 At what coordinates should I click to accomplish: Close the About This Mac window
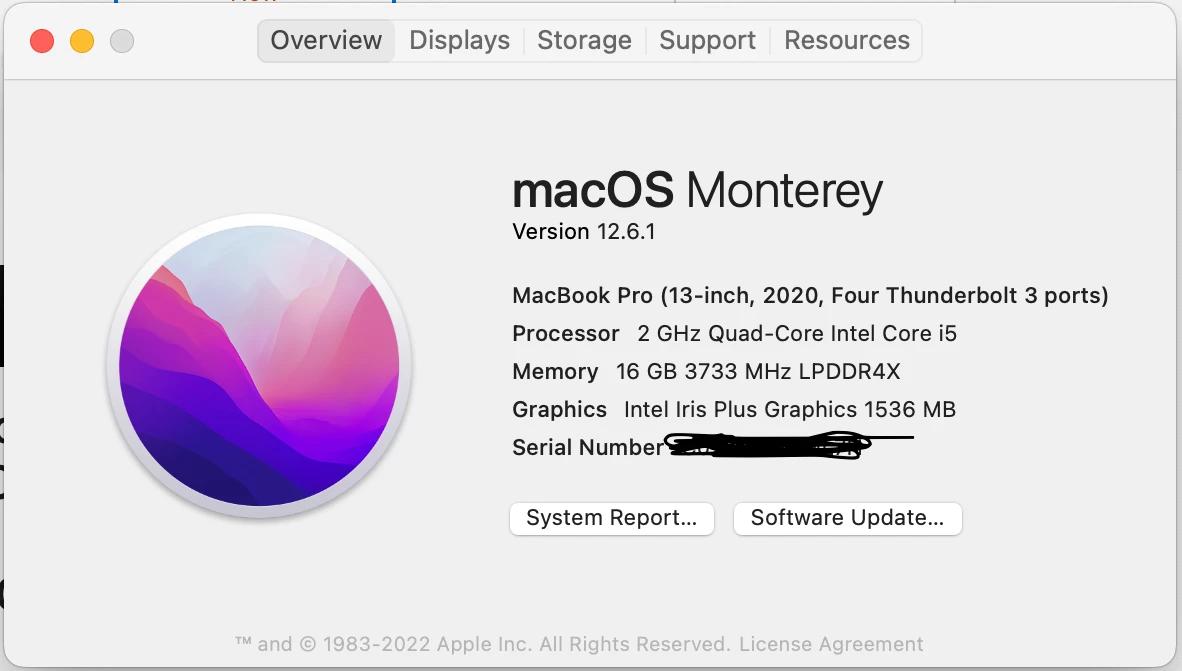(42, 41)
